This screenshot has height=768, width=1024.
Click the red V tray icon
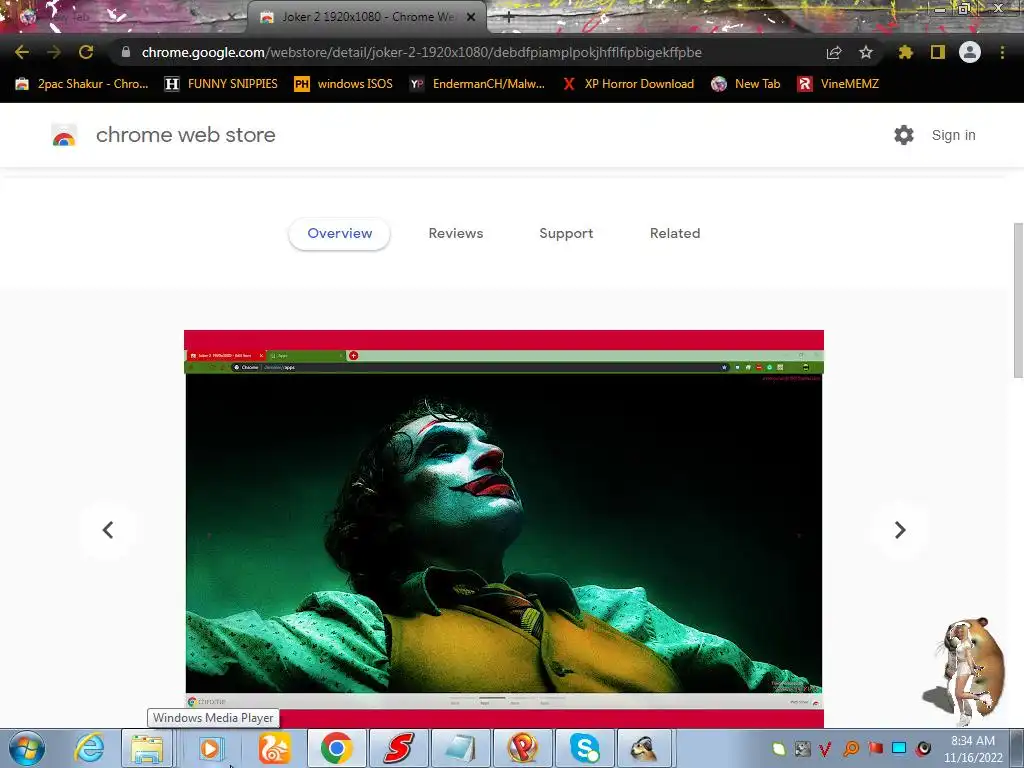[x=826, y=748]
